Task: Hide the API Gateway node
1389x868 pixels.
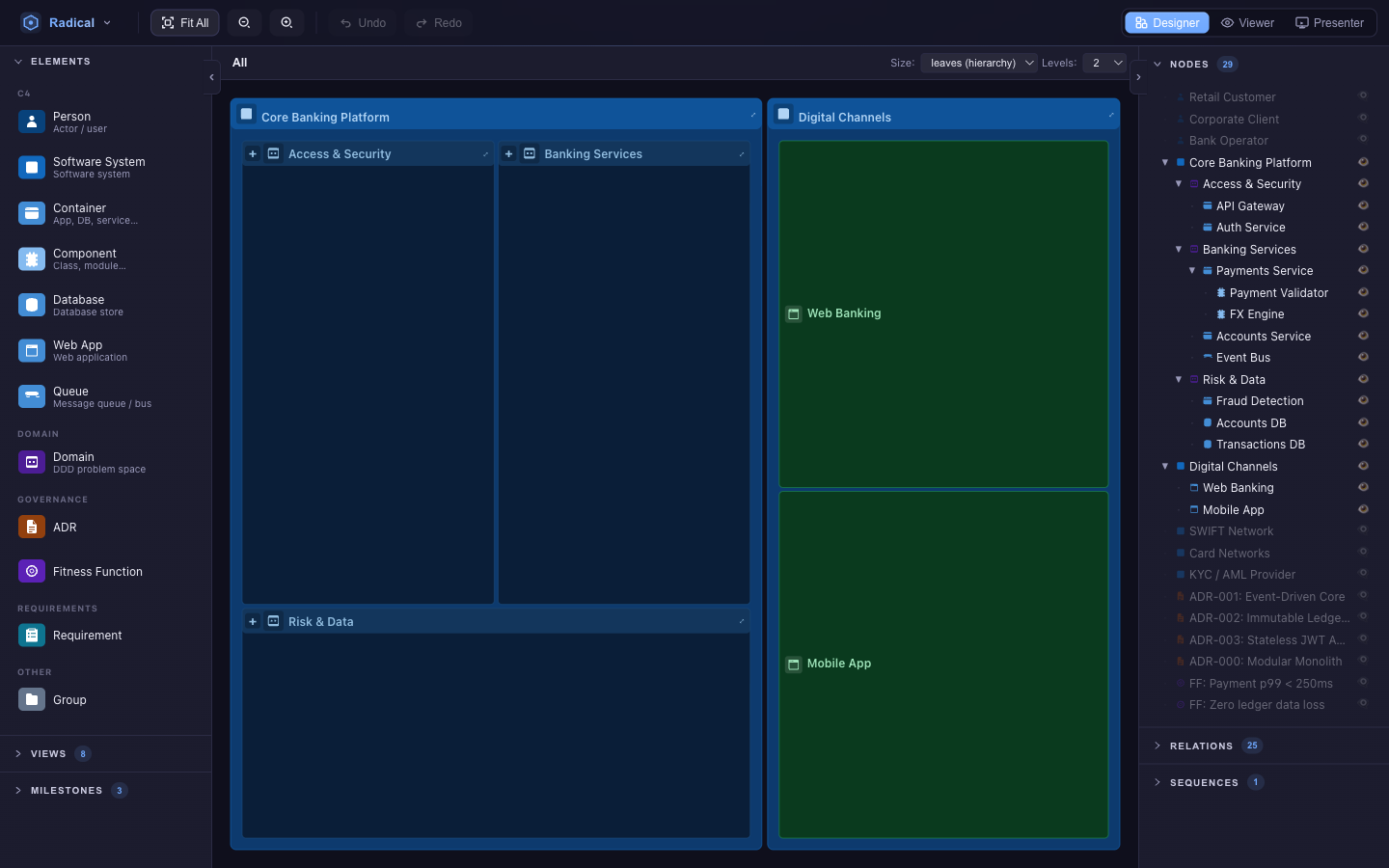Action: point(1363,205)
